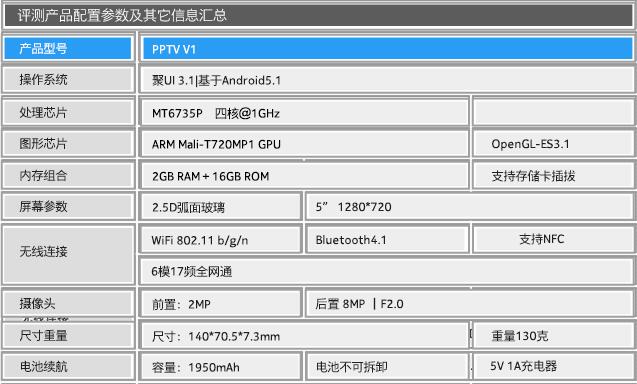The height and width of the screenshot is (384, 637).
Task: Click the '5” 1280*720' cell
Action: click(470, 207)
